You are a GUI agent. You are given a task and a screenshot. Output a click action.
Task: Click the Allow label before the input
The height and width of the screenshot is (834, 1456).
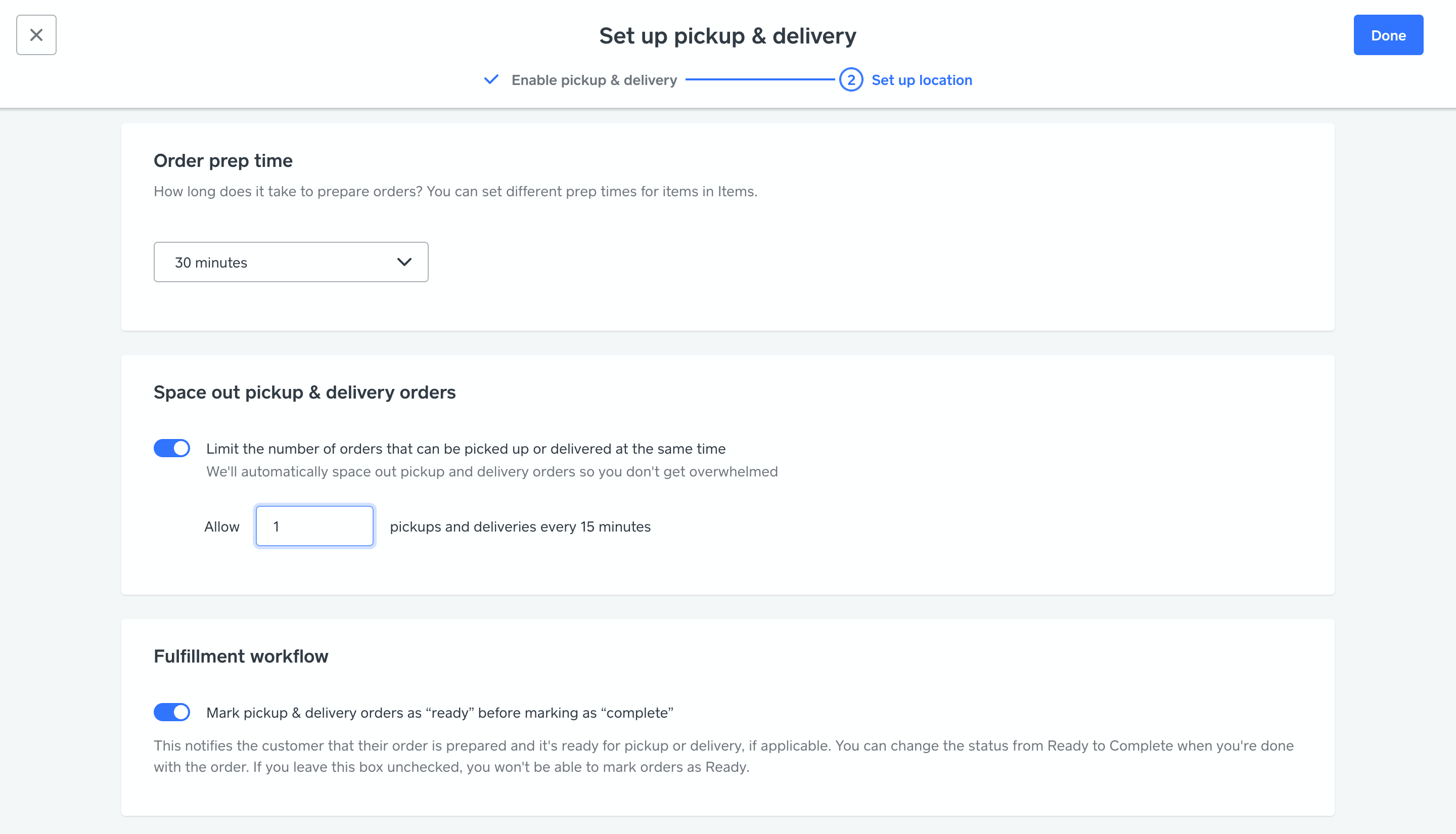(221, 527)
